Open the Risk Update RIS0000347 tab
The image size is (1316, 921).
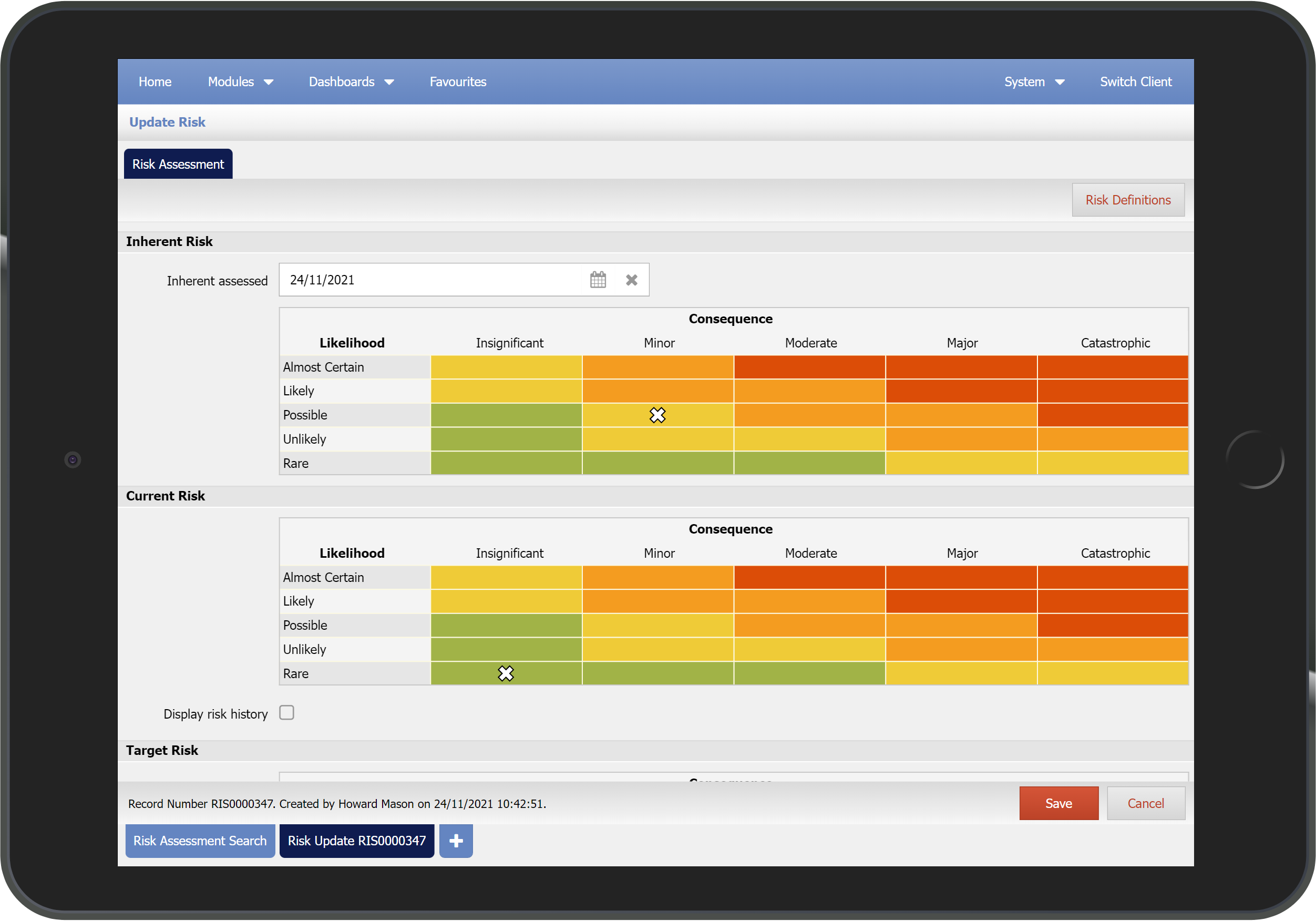point(356,841)
